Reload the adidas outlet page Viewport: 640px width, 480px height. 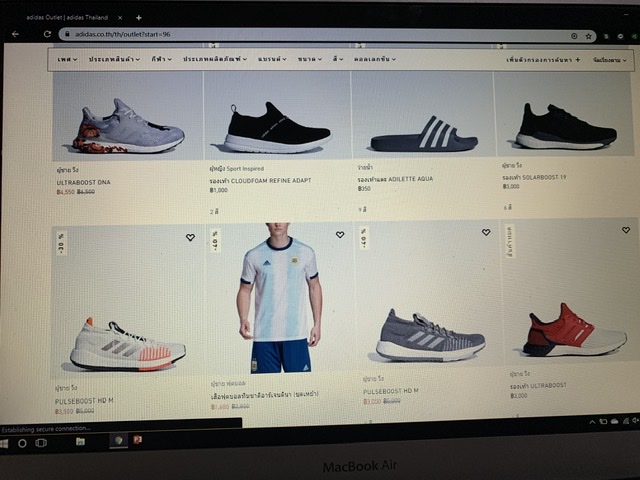coord(47,34)
